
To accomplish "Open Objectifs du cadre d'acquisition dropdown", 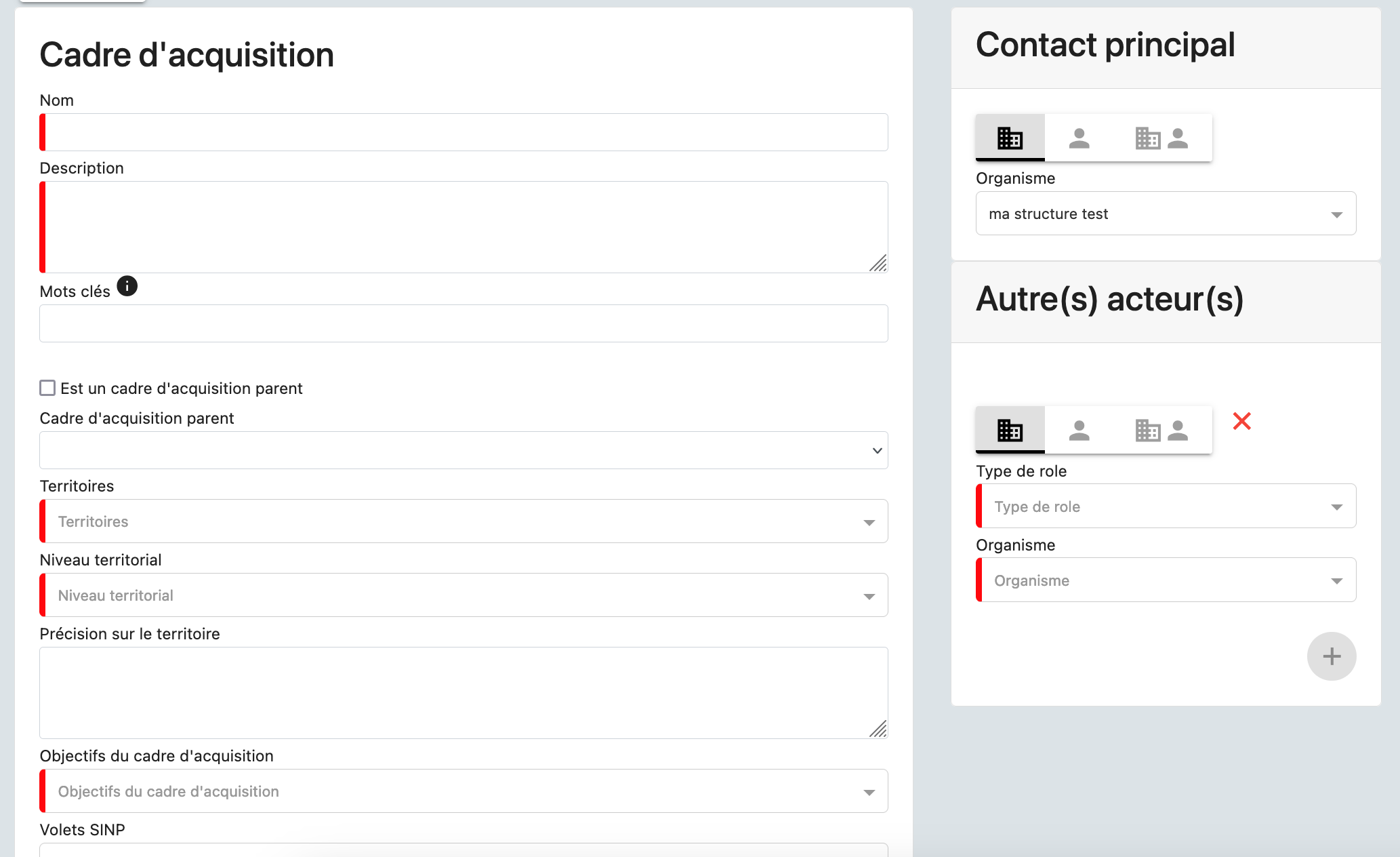I will click(x=464, y=791).
